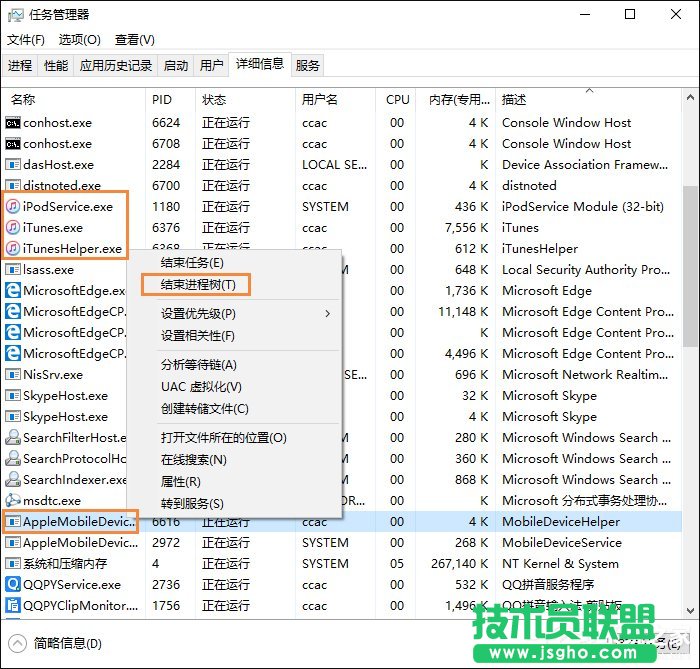This screenshot has width=700, height=669.
Task: Click the scrollbar up arrow
Action: coord(690,97)
